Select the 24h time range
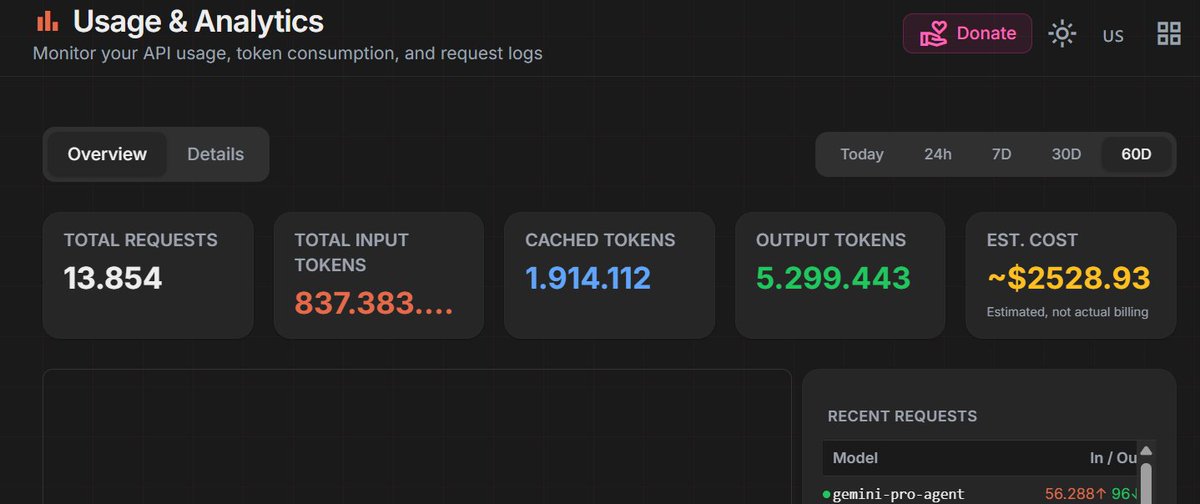This screenshot has height=504, width=1200. 938,154
